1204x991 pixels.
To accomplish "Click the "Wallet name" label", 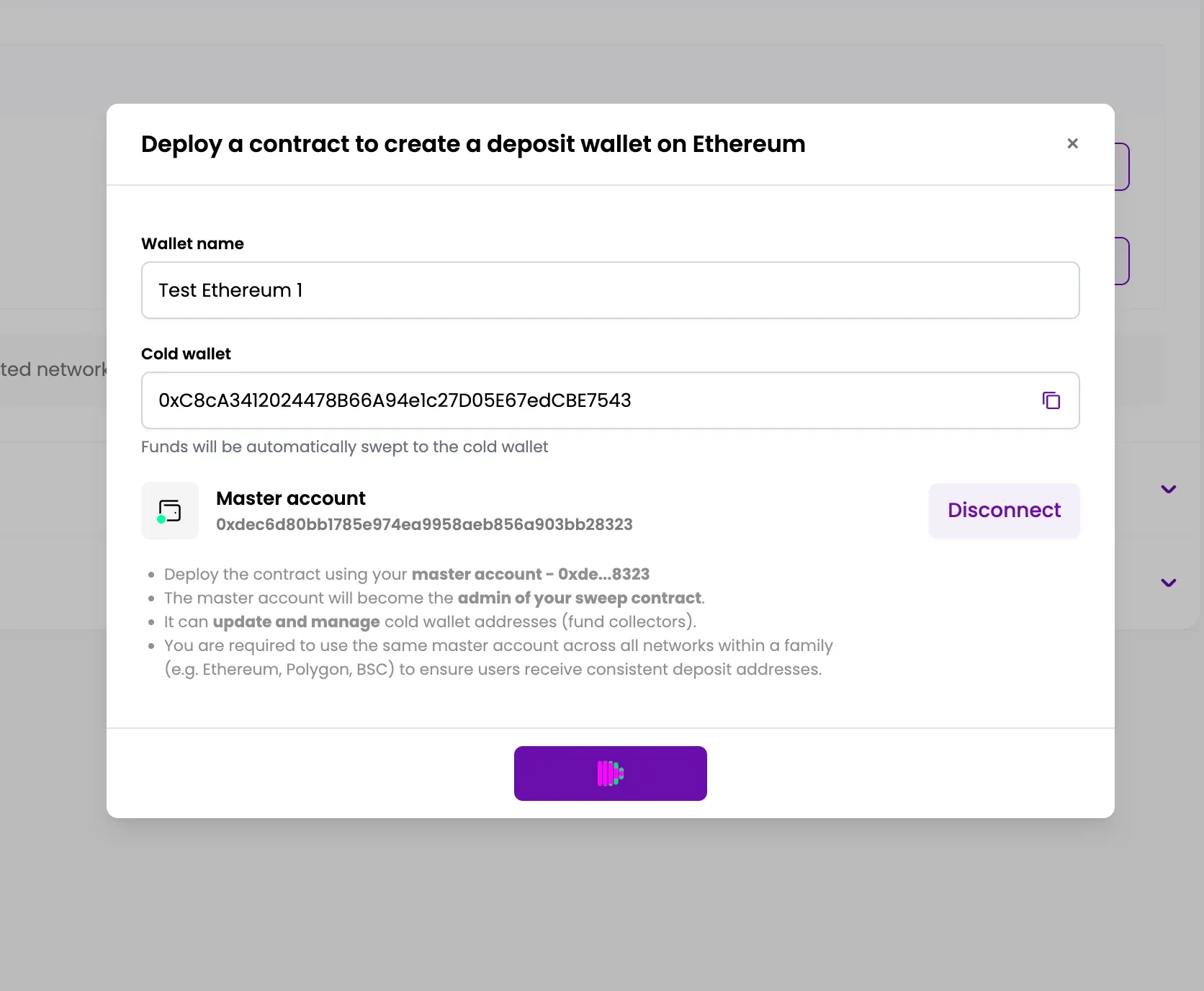I will pos(192,243).
